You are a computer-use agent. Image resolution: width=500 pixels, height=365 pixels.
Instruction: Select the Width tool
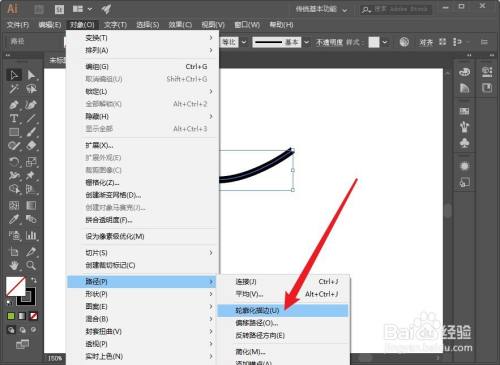coord(14,175)
